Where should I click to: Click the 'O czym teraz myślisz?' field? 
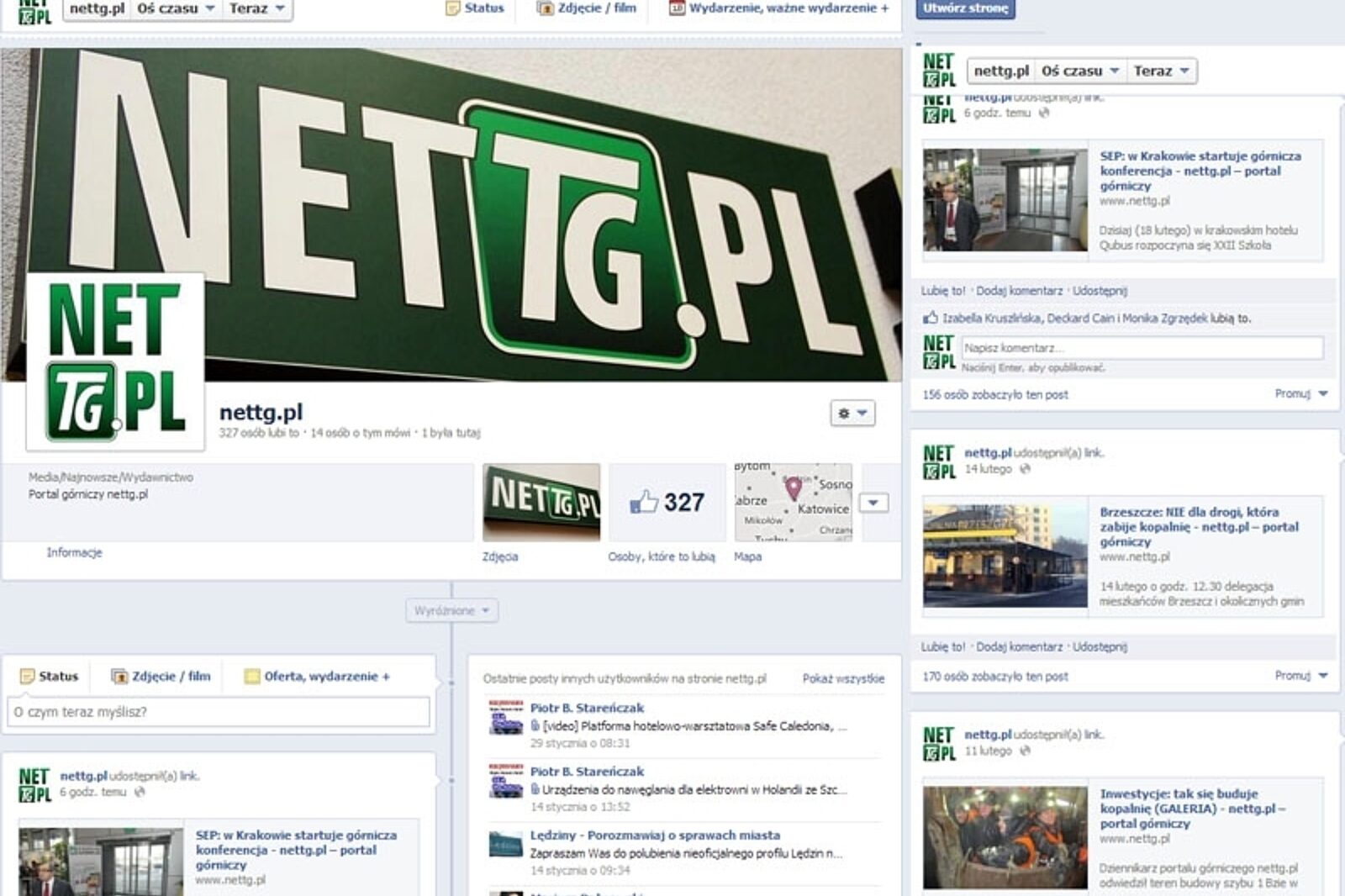(x=219, y=712)
